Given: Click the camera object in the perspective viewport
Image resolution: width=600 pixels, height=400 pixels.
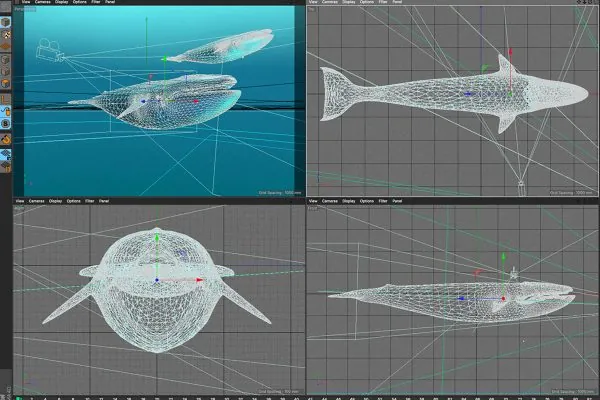Looking at the screenshot, I should point(50,50).
